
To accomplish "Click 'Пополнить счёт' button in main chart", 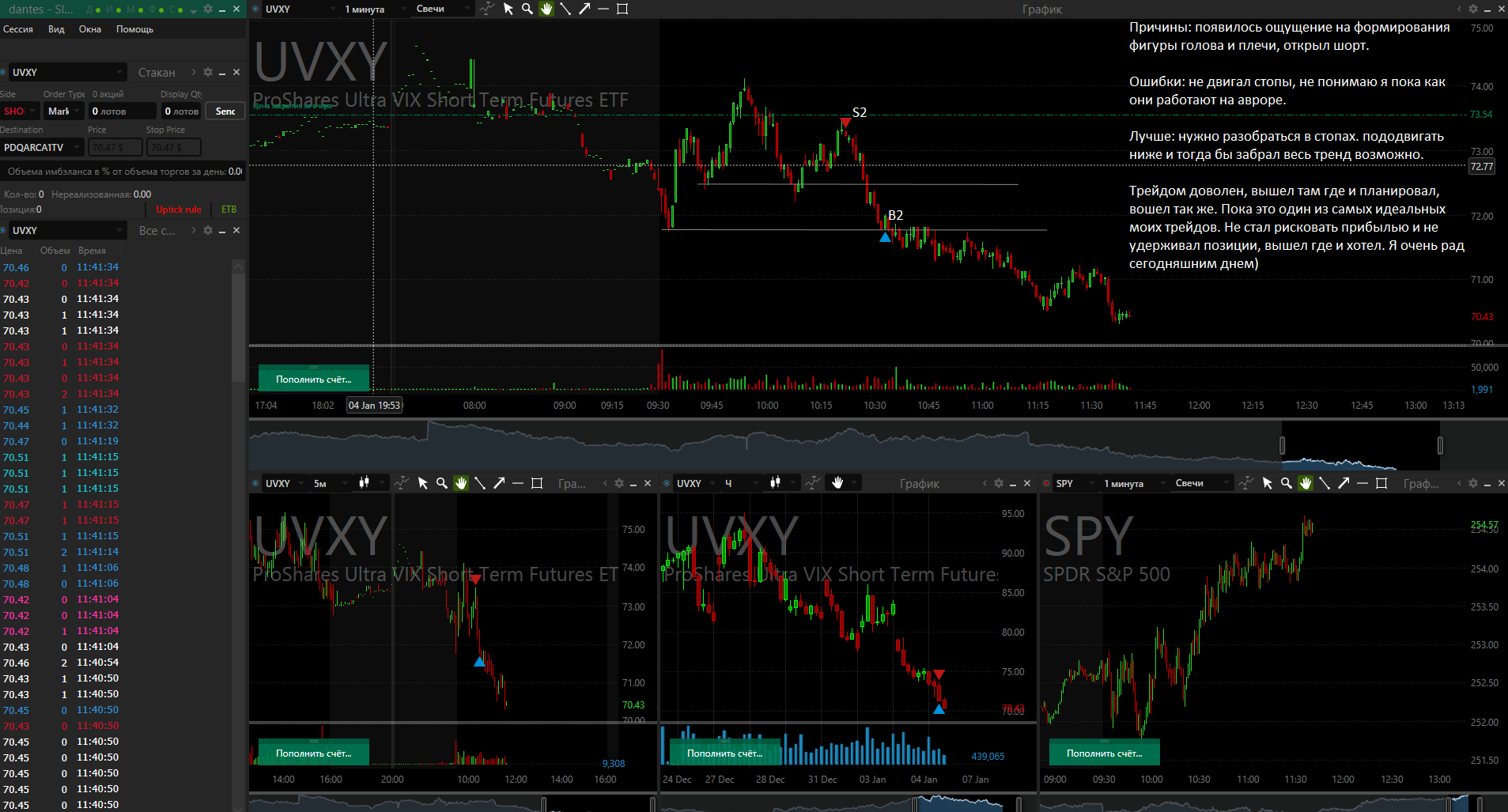I will [x=314, y=380].
